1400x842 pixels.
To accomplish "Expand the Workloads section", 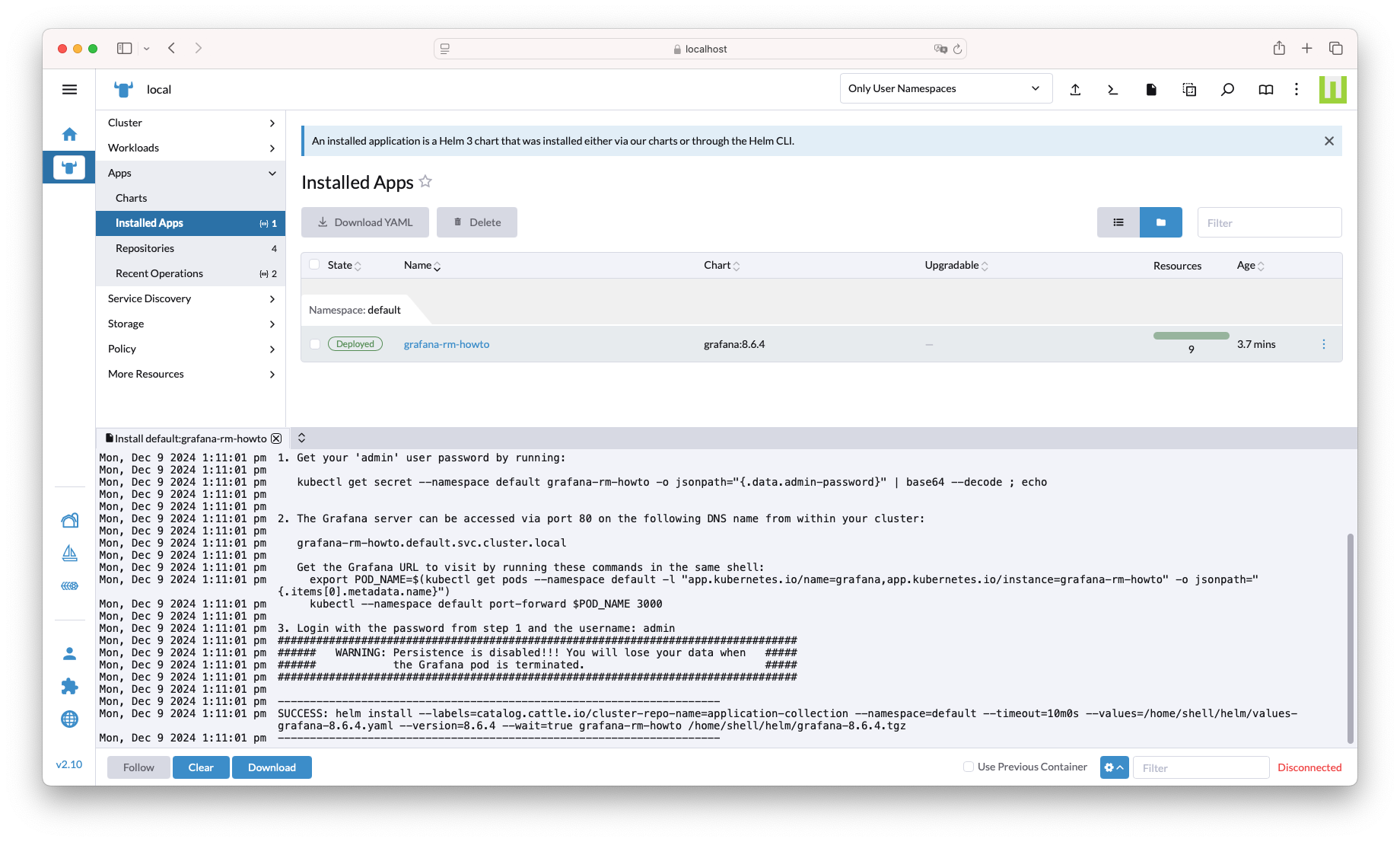I will (x=133, y=147).
